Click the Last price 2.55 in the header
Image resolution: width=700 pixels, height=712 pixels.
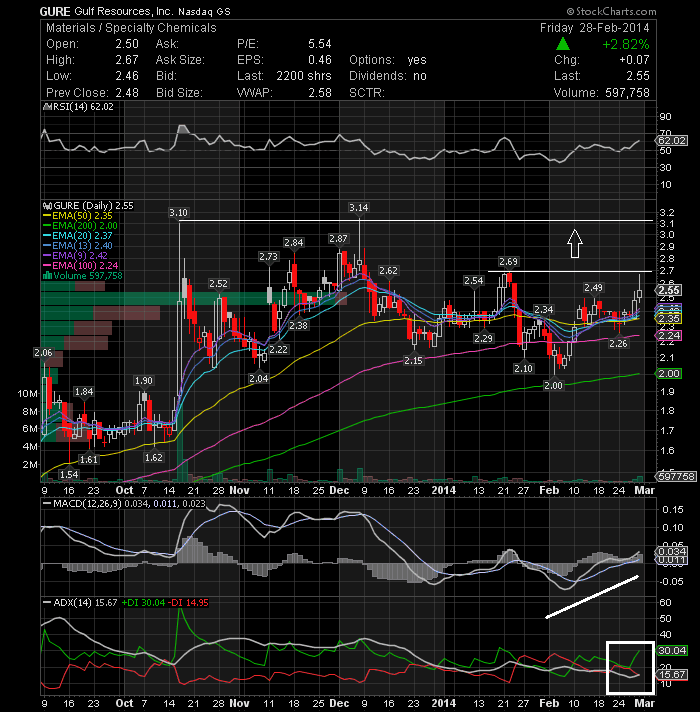pyautogui.click(x=638, y=76)
